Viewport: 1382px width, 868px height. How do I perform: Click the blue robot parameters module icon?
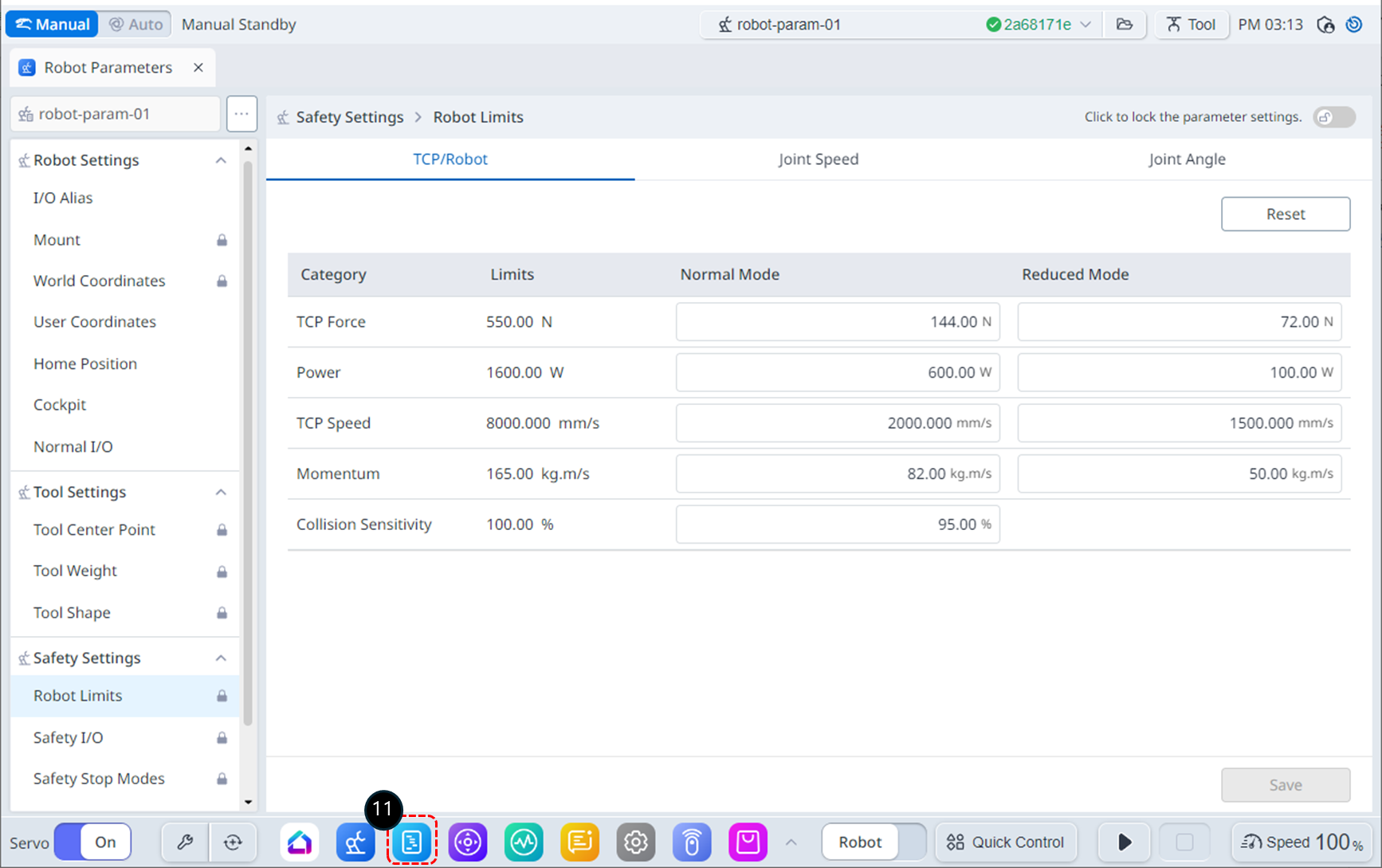pos(355,842)
